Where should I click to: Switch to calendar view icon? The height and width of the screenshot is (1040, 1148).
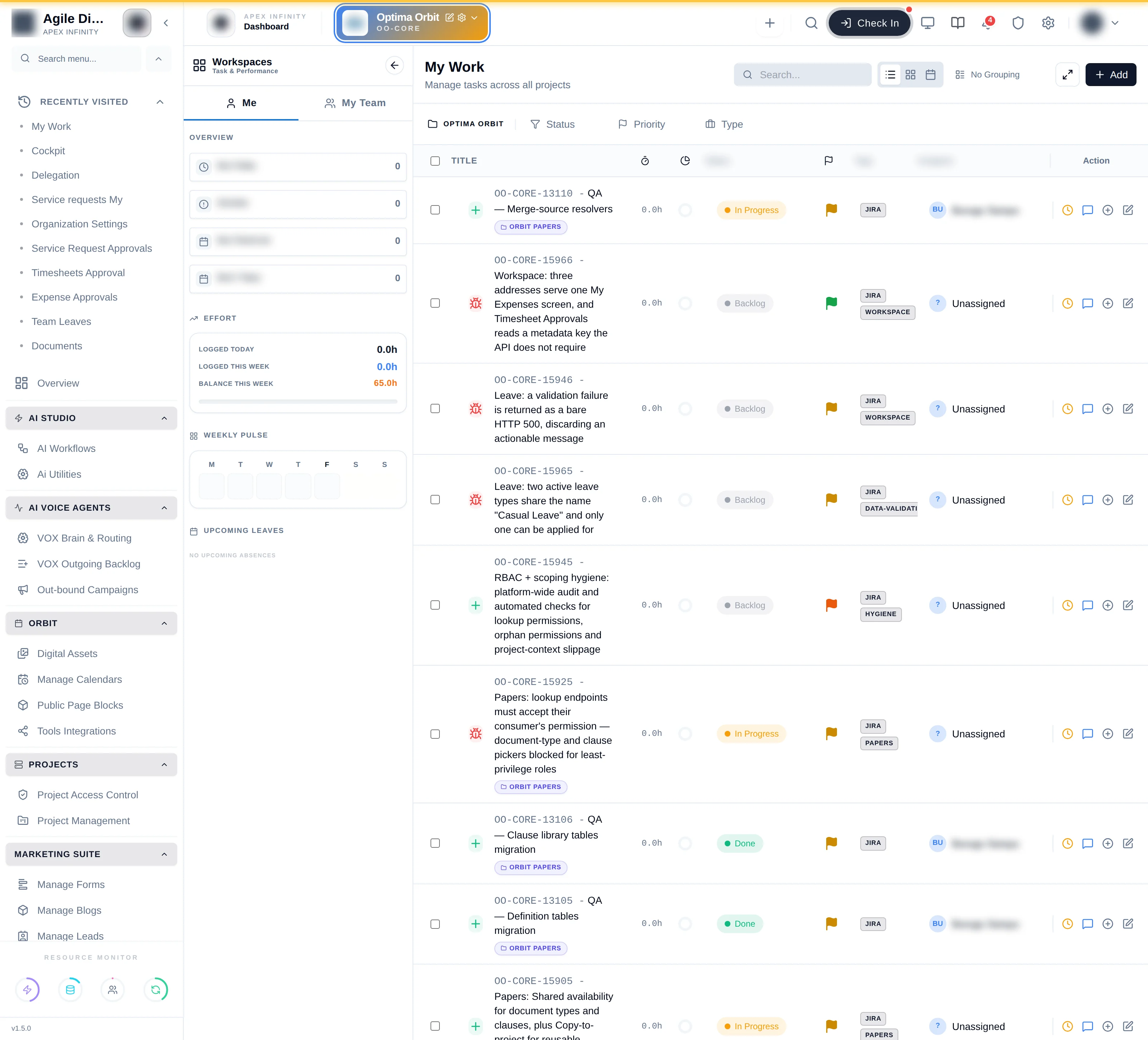pyautogui.click(x=931, y=75)
